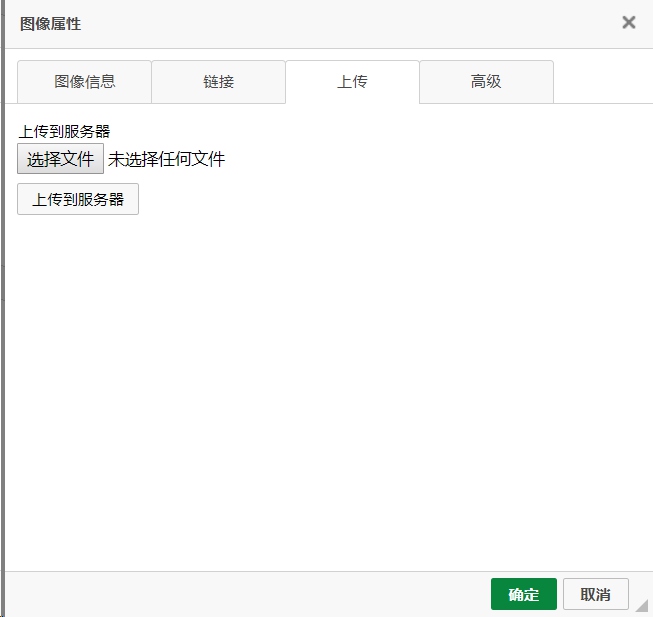Go to the 高级 tab
The width and height of the screenshot is (653, 617).
[x=486, y=82]
